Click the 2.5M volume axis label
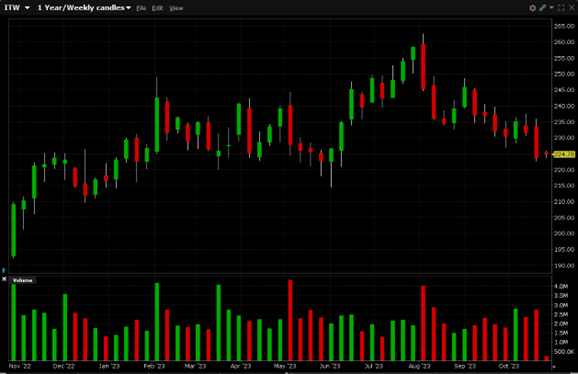 (561, 314)
